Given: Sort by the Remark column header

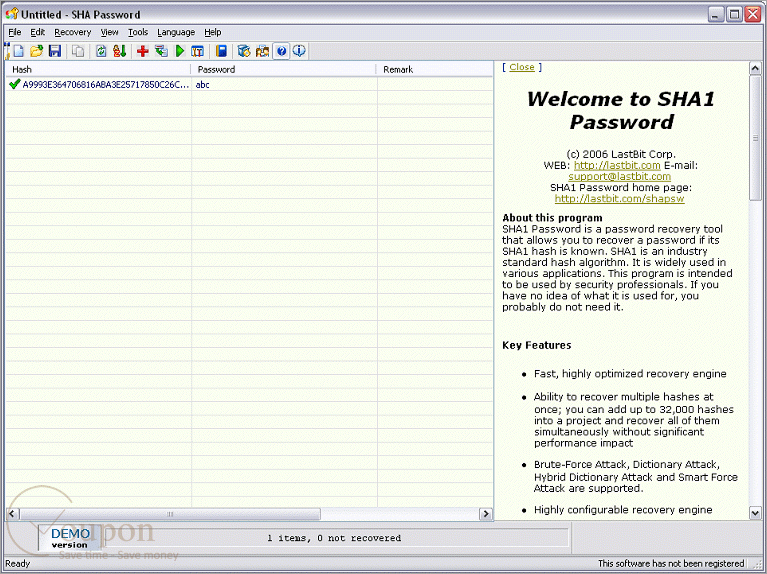Looking at the screenshot, I should click(435, 69).
